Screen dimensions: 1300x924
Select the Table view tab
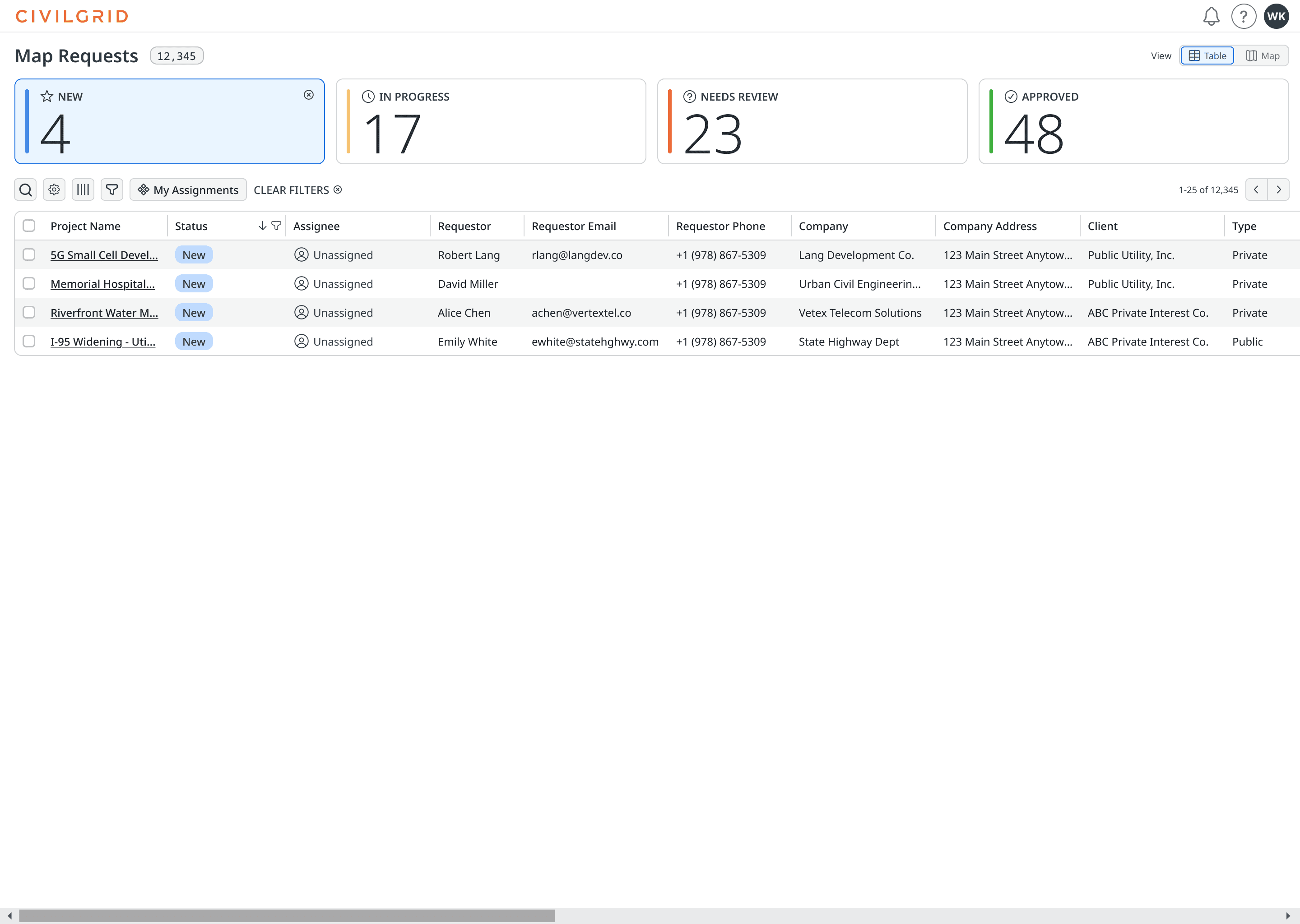pyautogui.click(x=1207, y=56)
